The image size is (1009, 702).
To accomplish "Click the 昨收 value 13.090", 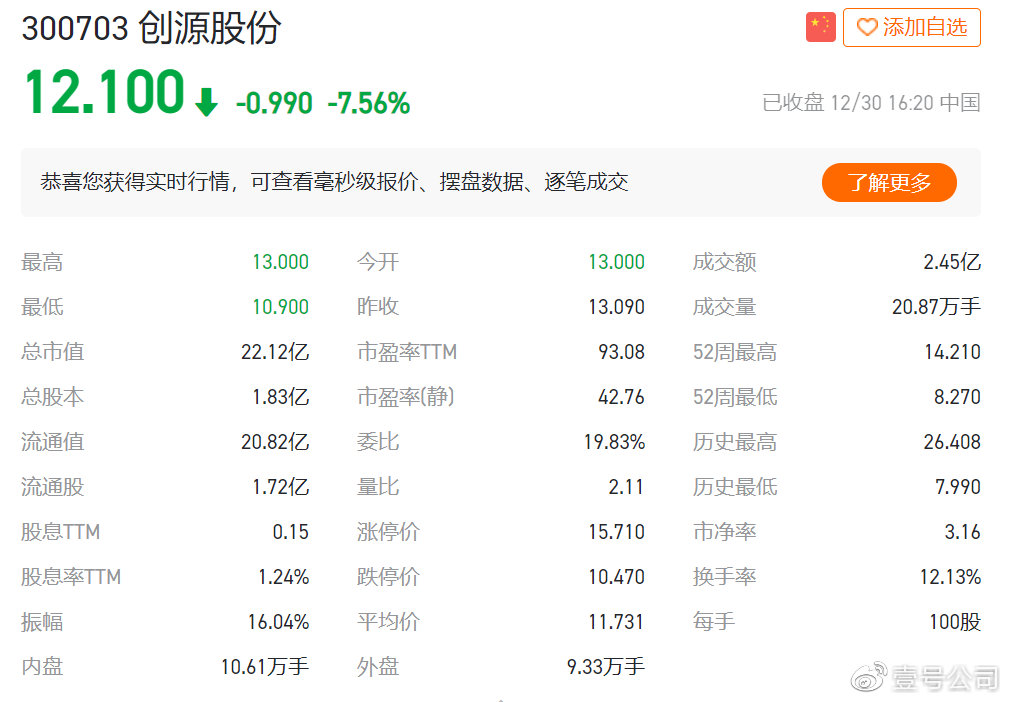I will (616, 307).
